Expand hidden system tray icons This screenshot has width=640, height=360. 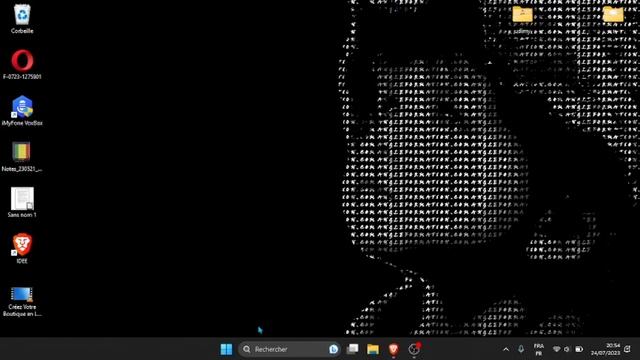506,349
